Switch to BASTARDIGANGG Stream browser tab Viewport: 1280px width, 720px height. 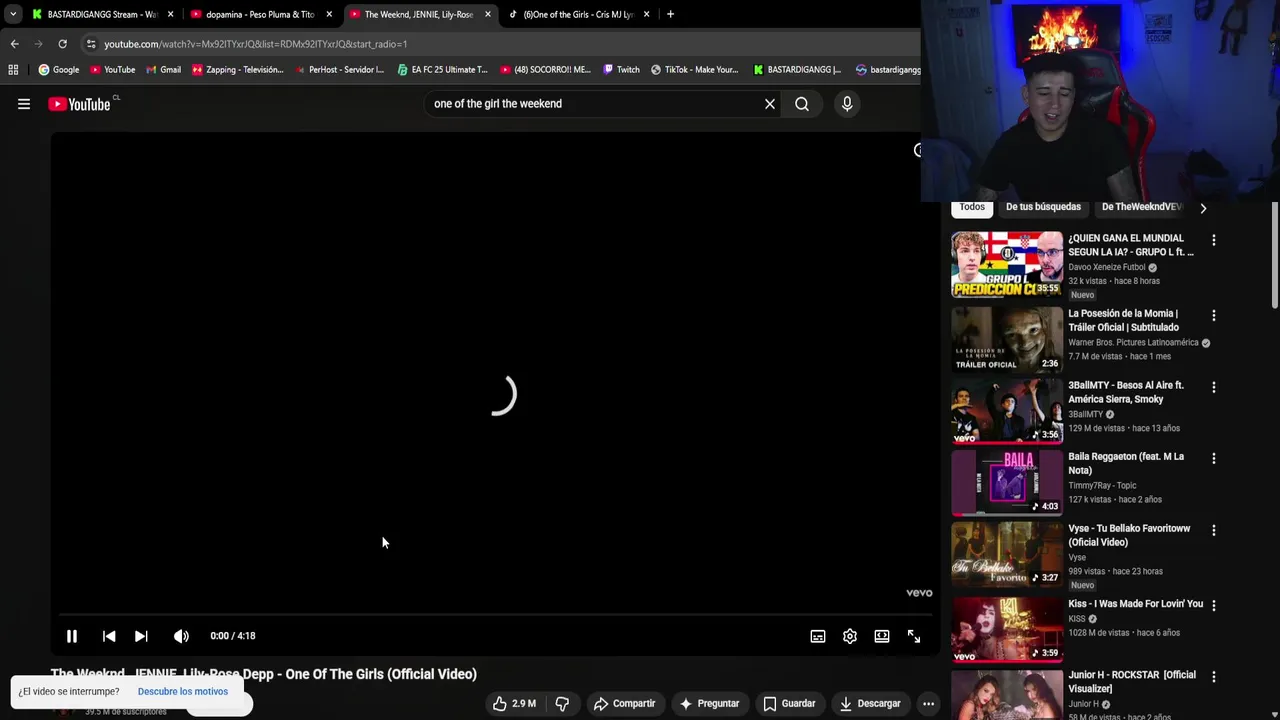point(102,14)
